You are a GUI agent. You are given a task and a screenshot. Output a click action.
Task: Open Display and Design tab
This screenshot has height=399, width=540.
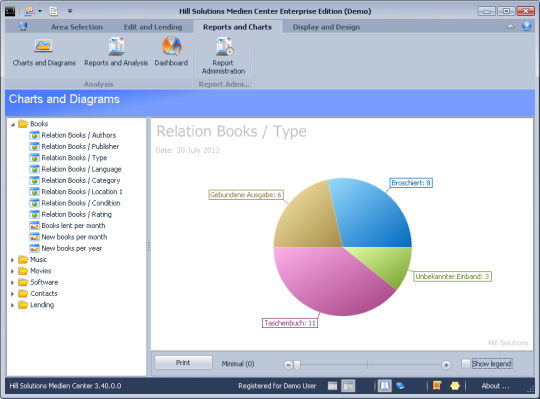(x=326, y=27)
